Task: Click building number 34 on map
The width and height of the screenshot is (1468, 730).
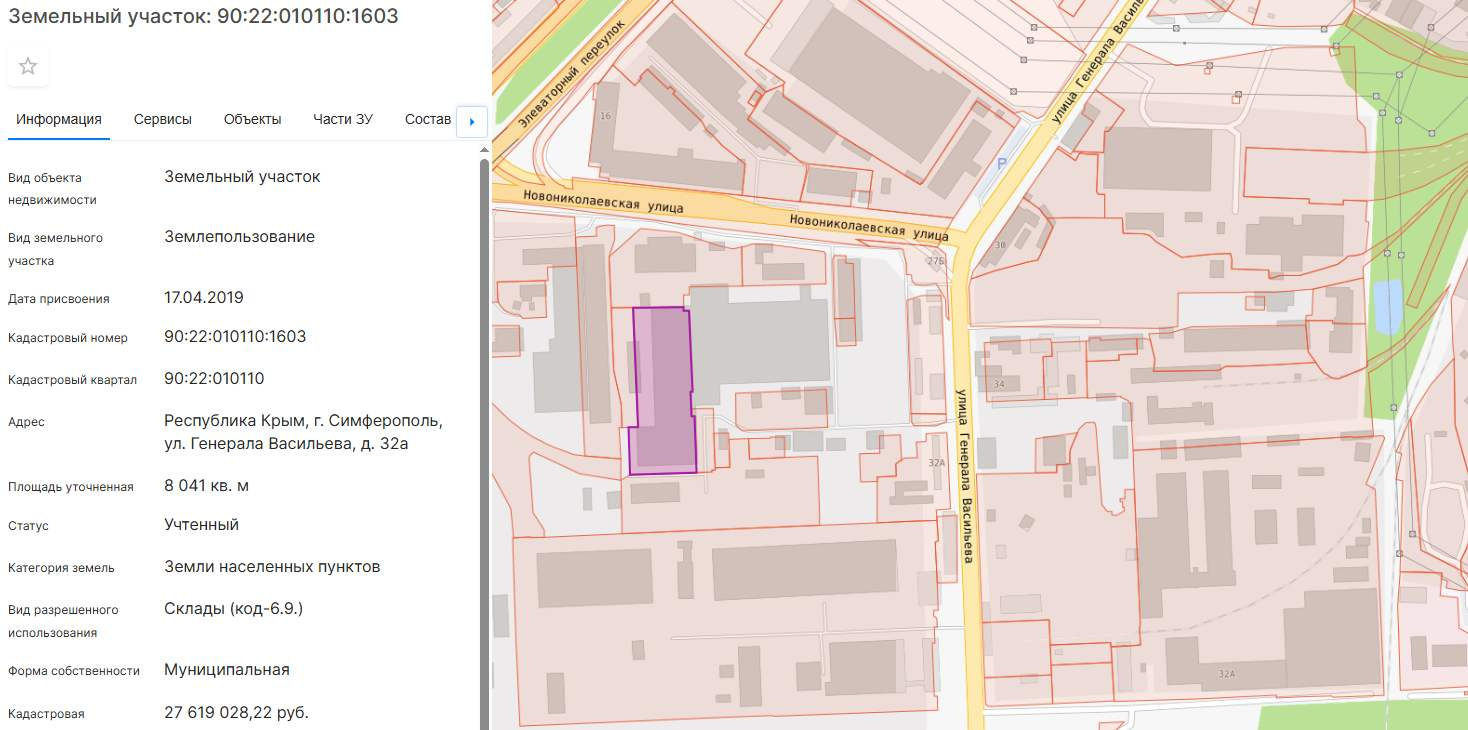Action: point(997,384)
